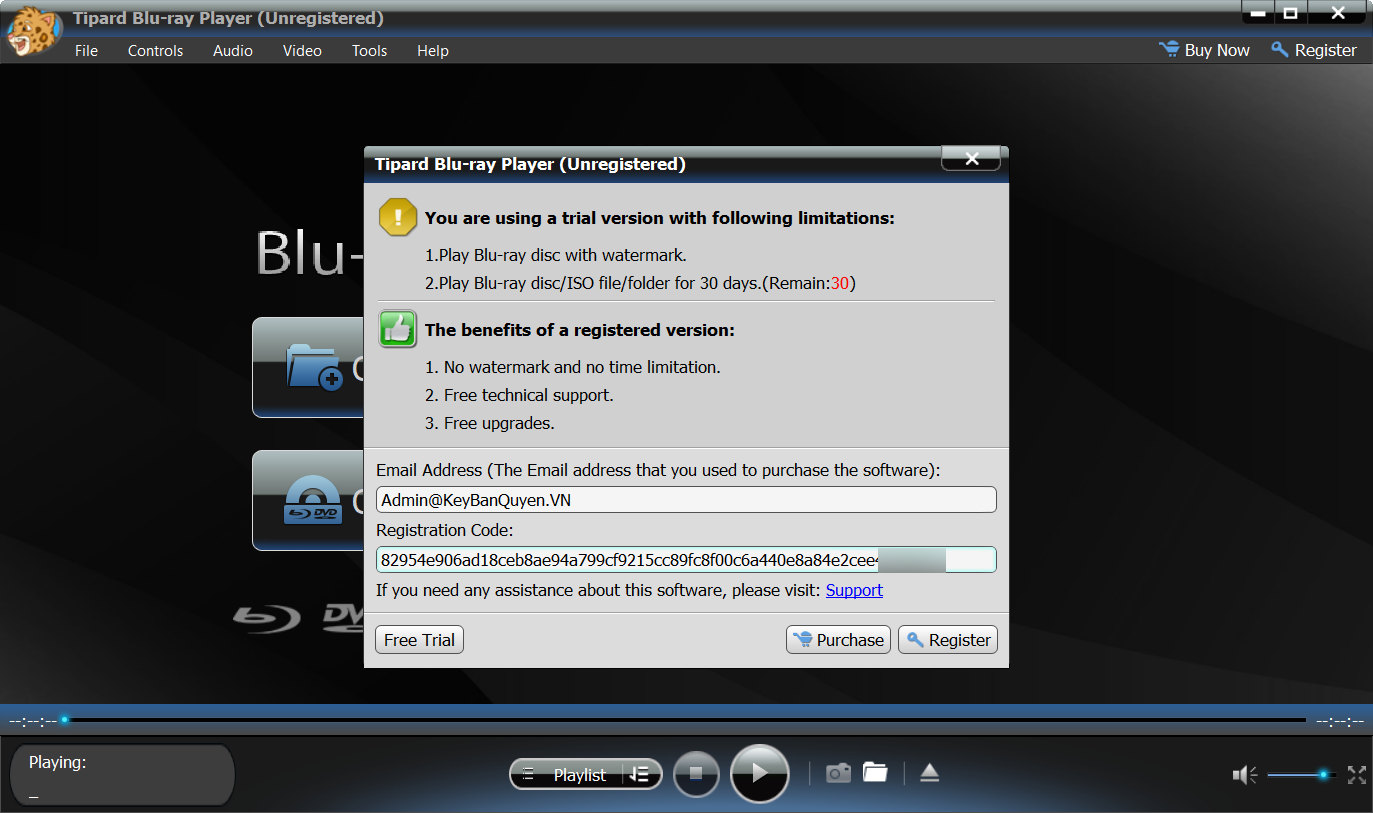Open the Support link
Image resolution: width=1373 pixels, height=813 pixels.
(x=854, y=590)
